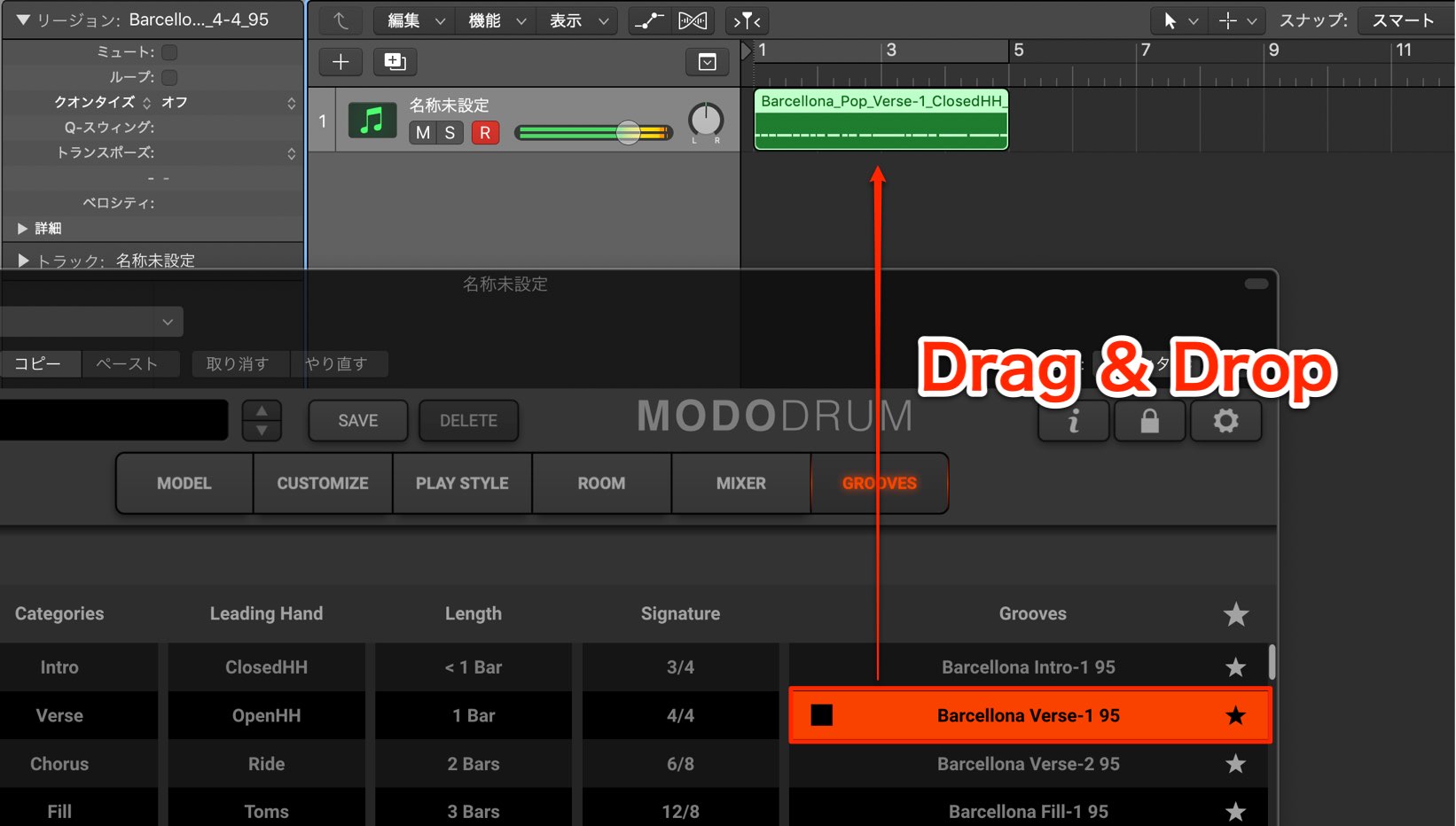Screen dimensions: 1456x826
Task: Click the やり直す button
Action: tap(340, 363)
